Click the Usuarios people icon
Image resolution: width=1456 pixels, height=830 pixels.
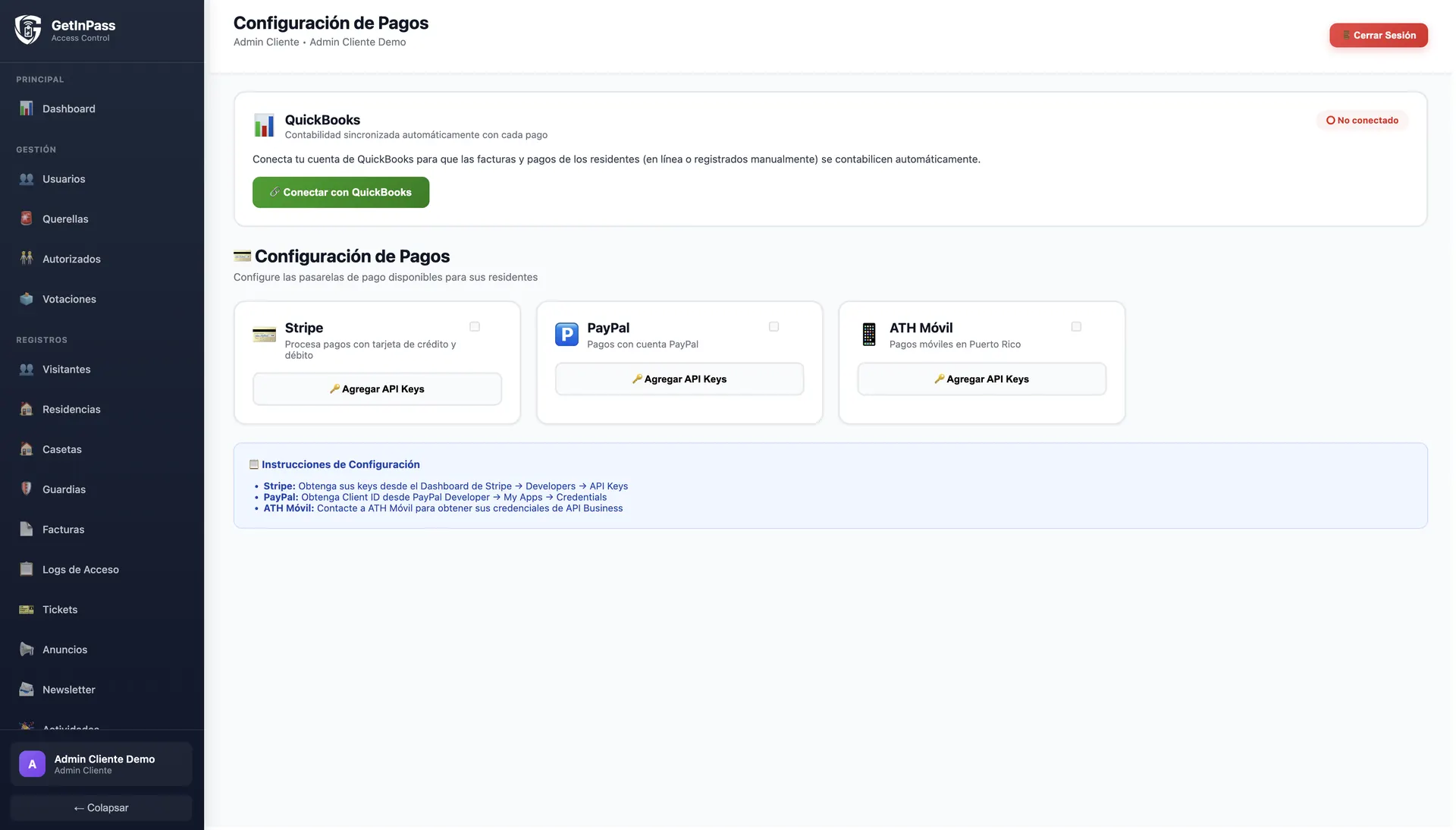point(27,179)
